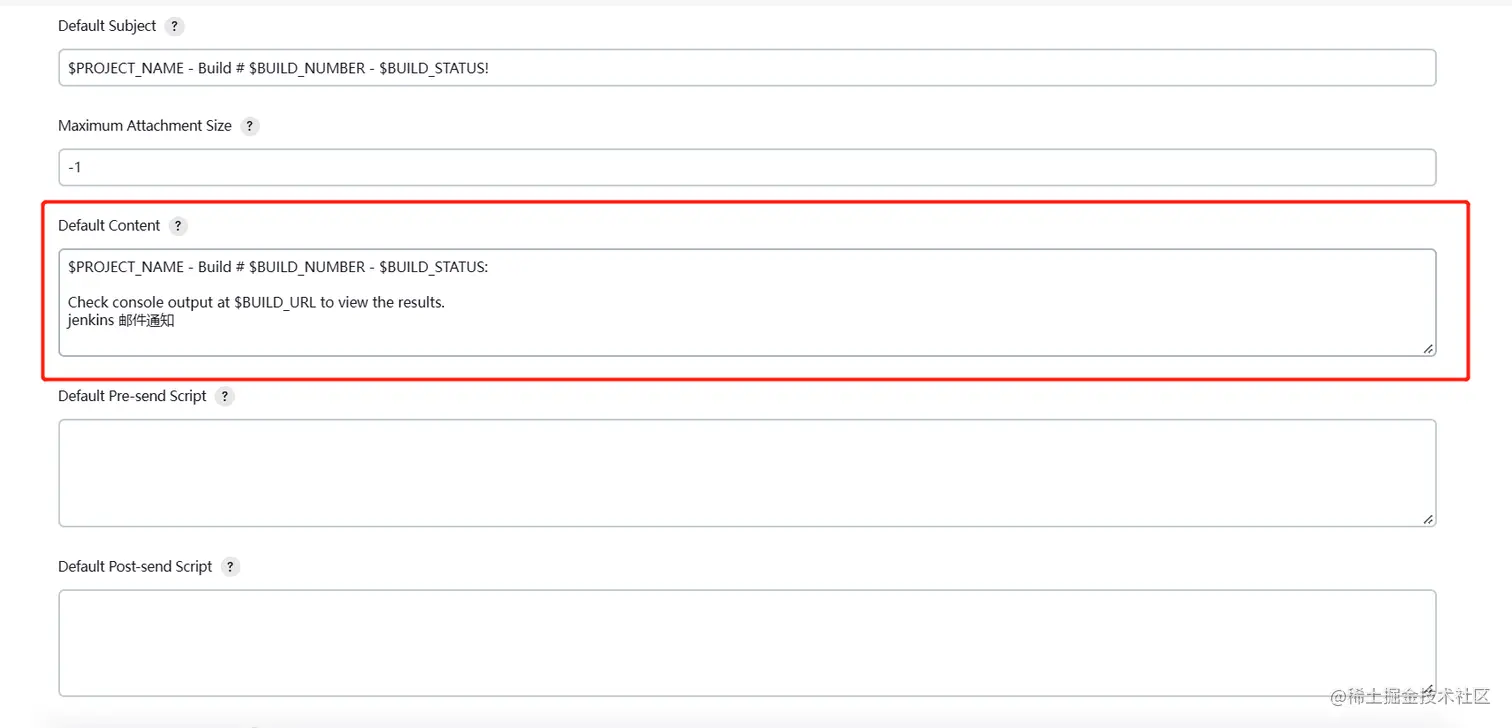1512x728 pixels.
Task: Click the Post-send Script textarea resize handle
Action: (x=1428, y=689)
